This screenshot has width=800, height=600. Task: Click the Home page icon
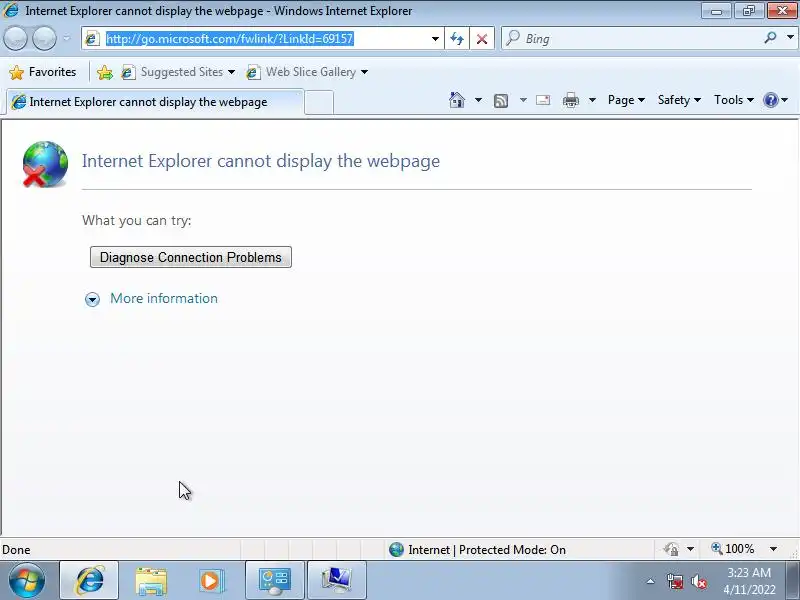[x=457, y=100]
